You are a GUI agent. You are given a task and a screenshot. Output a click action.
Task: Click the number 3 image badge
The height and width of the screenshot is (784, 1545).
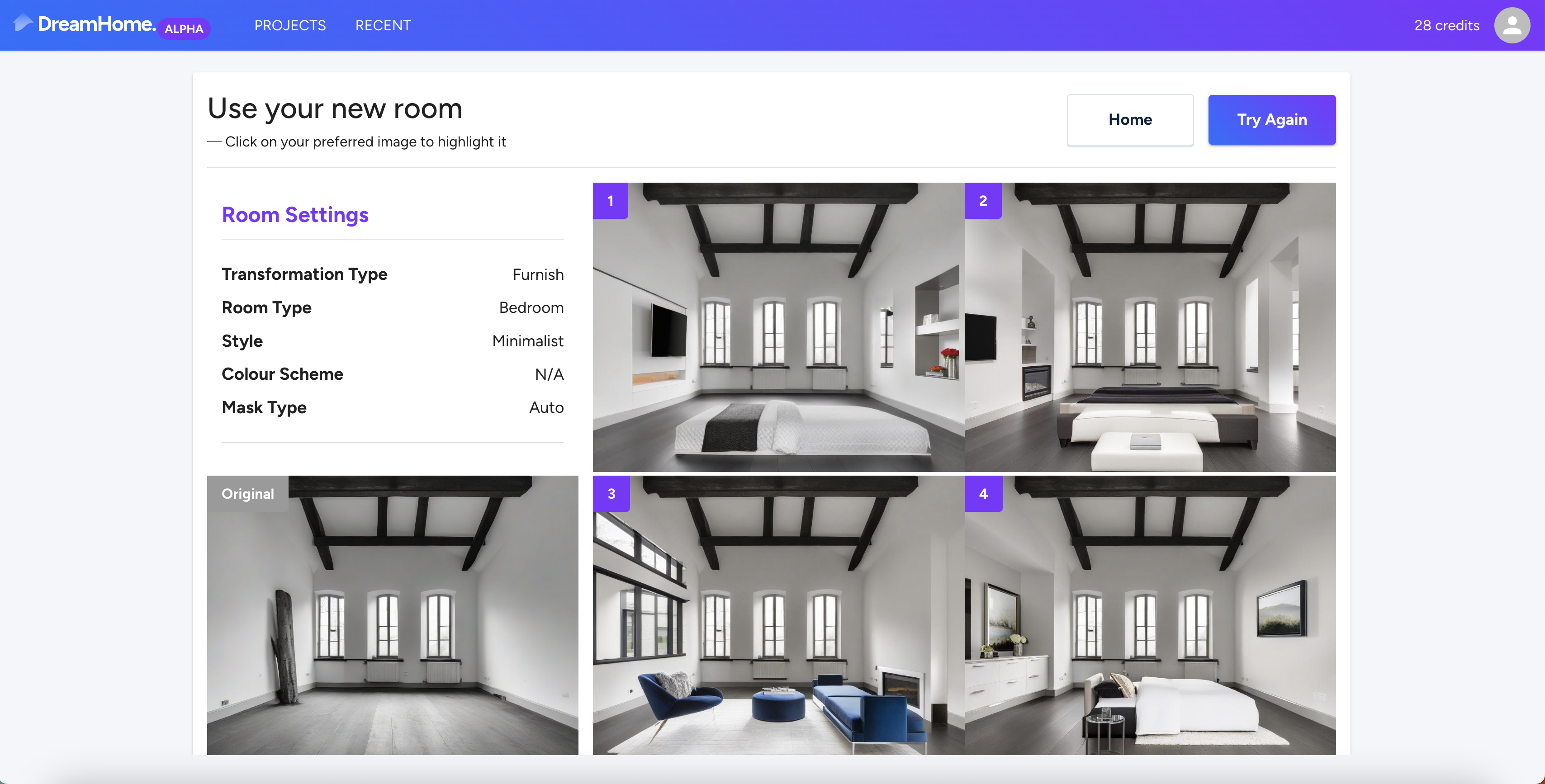click(611, 493)
